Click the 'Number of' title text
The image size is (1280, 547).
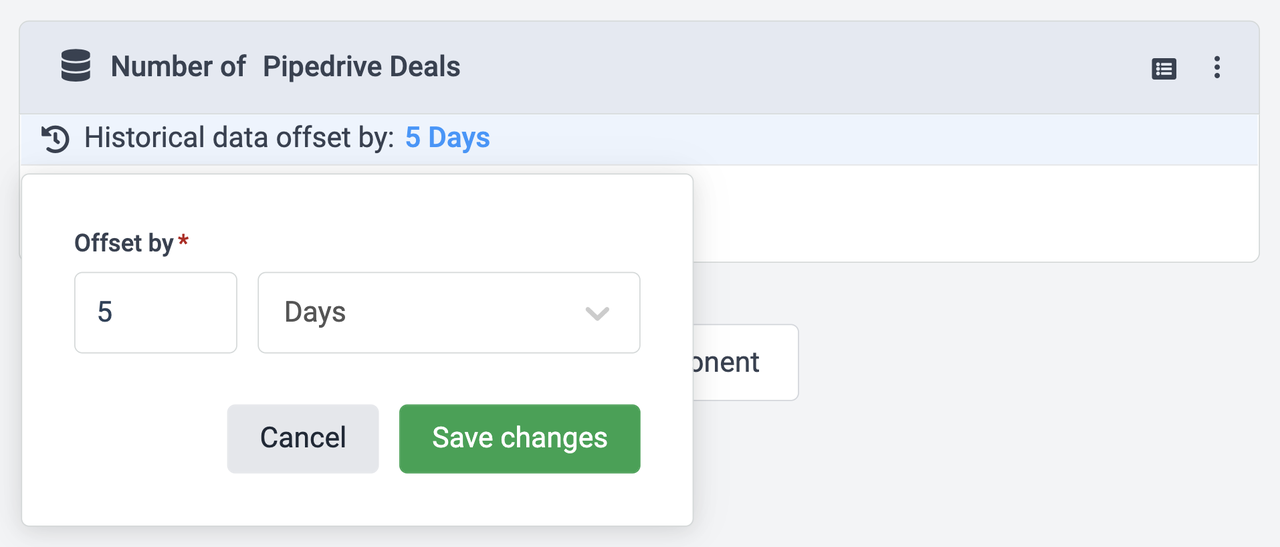tap(178, 67)
